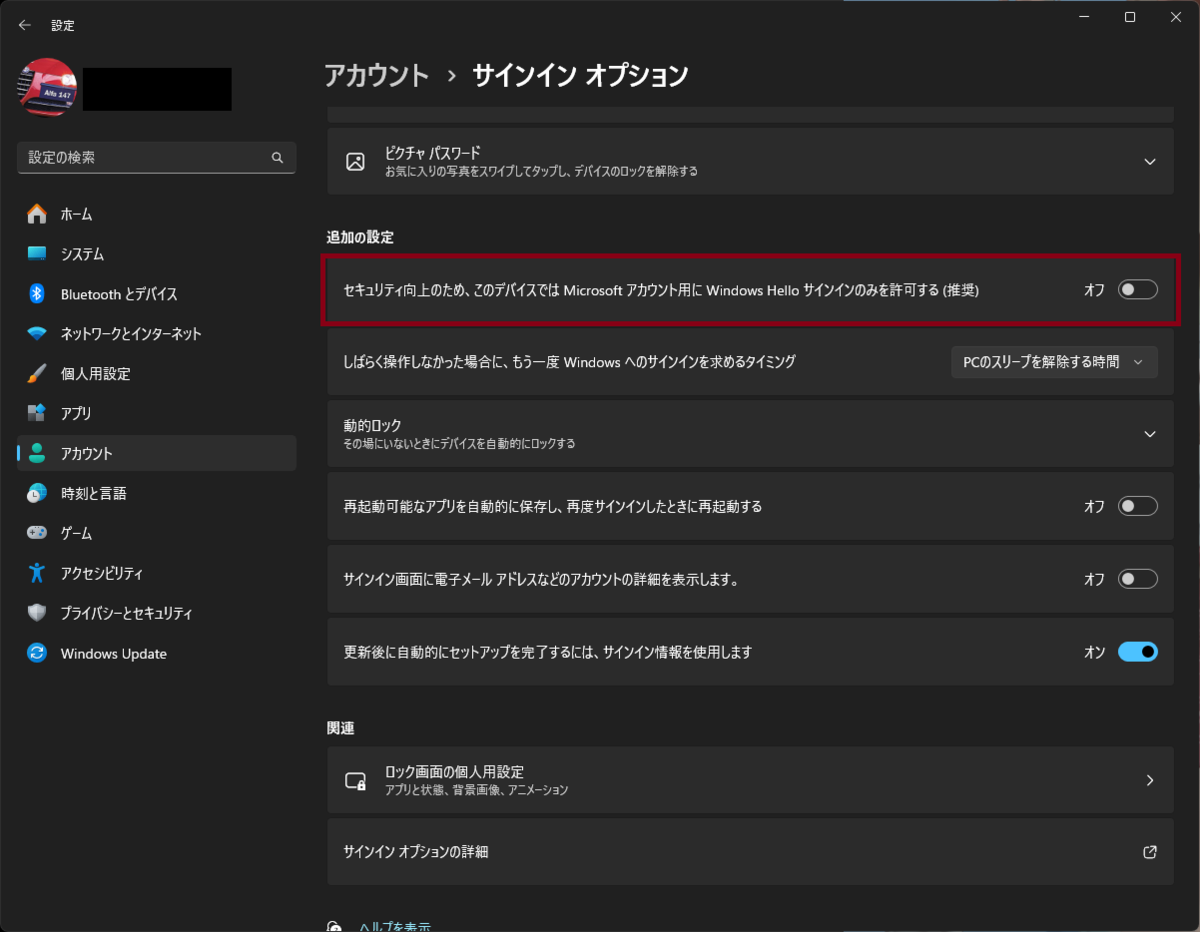
Task: Click the Apps icon in sidebar
Action: pos(37,413)
